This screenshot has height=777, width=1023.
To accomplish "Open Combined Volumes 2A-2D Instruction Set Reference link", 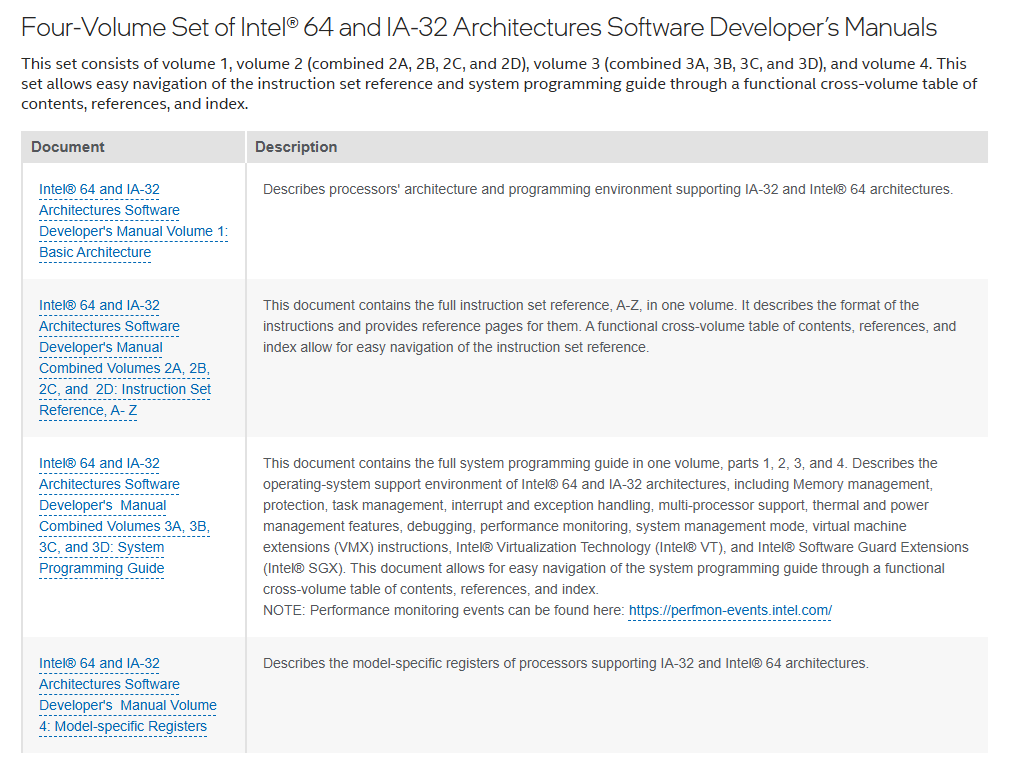I will (x=125, y=358).
